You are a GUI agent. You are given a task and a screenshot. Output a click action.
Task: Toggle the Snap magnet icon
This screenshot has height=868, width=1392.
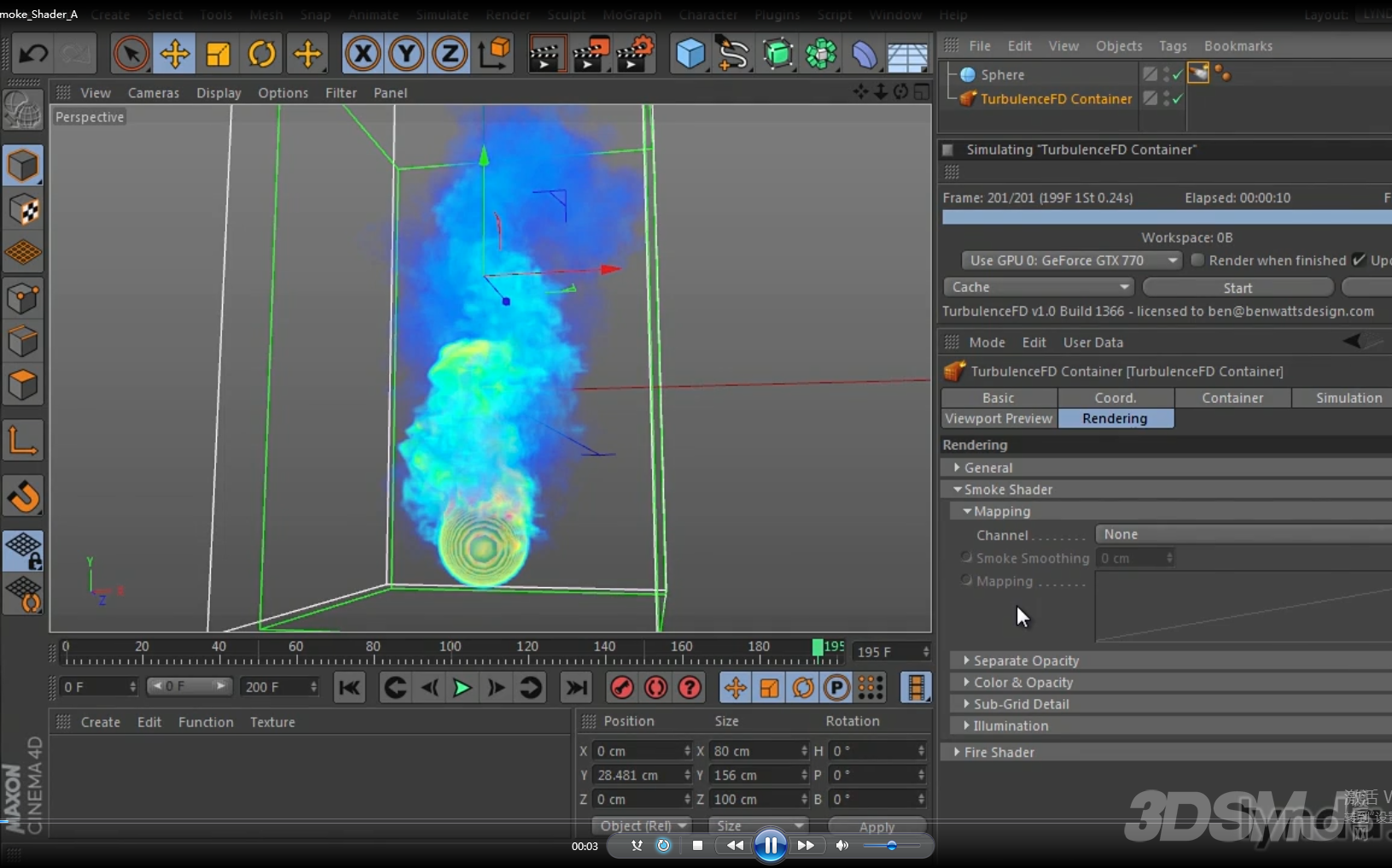pos(23,496)
